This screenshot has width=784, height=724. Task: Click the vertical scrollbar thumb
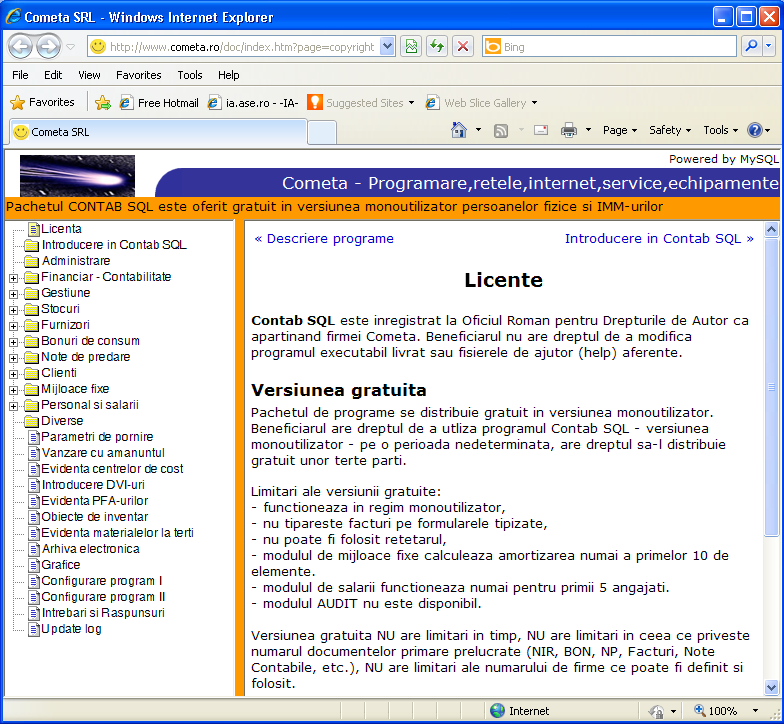772,387
